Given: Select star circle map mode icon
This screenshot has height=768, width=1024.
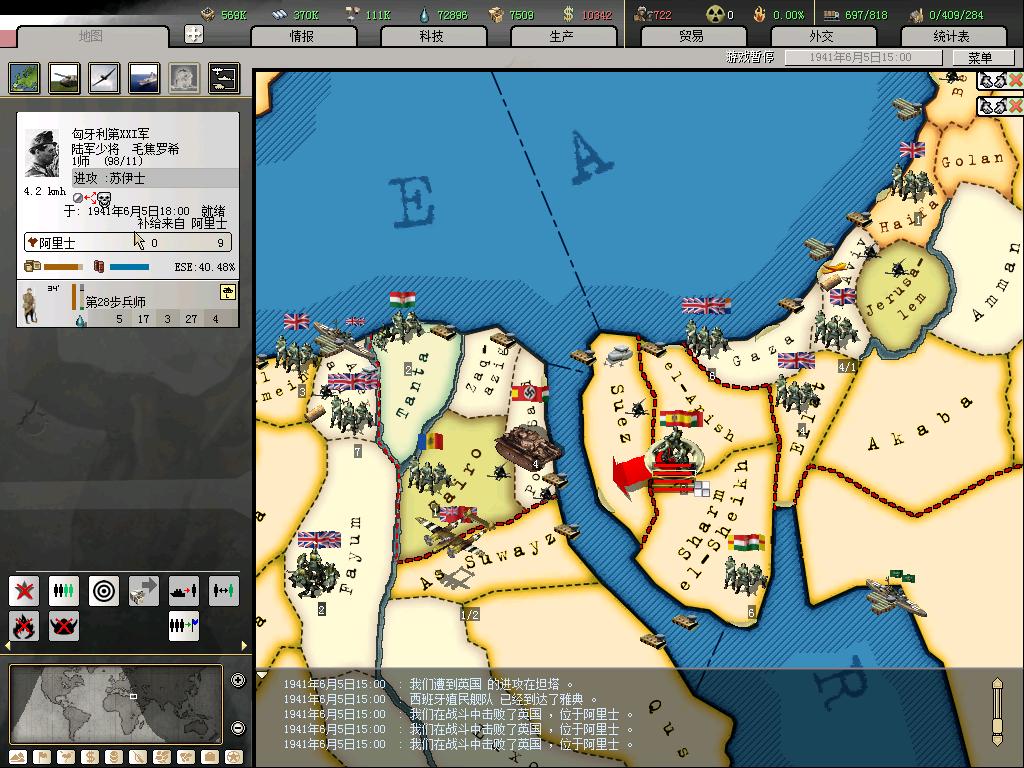Looking at the screenshot, I should pos(234,757).
